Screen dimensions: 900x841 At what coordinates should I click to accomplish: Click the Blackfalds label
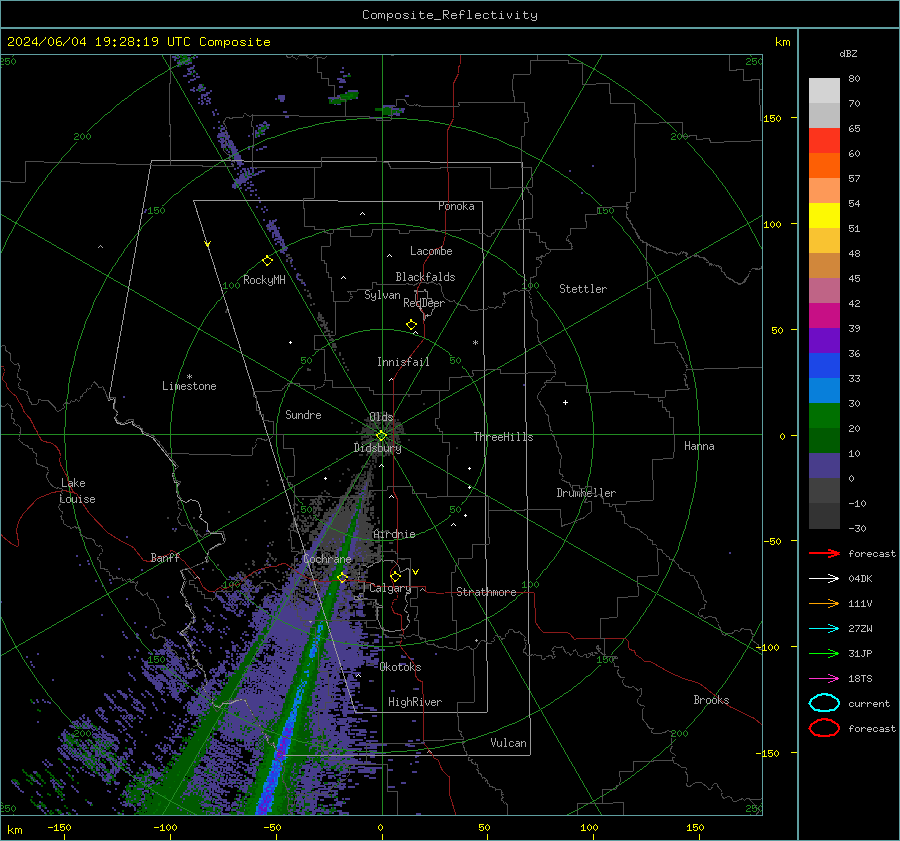click(425, 277)
